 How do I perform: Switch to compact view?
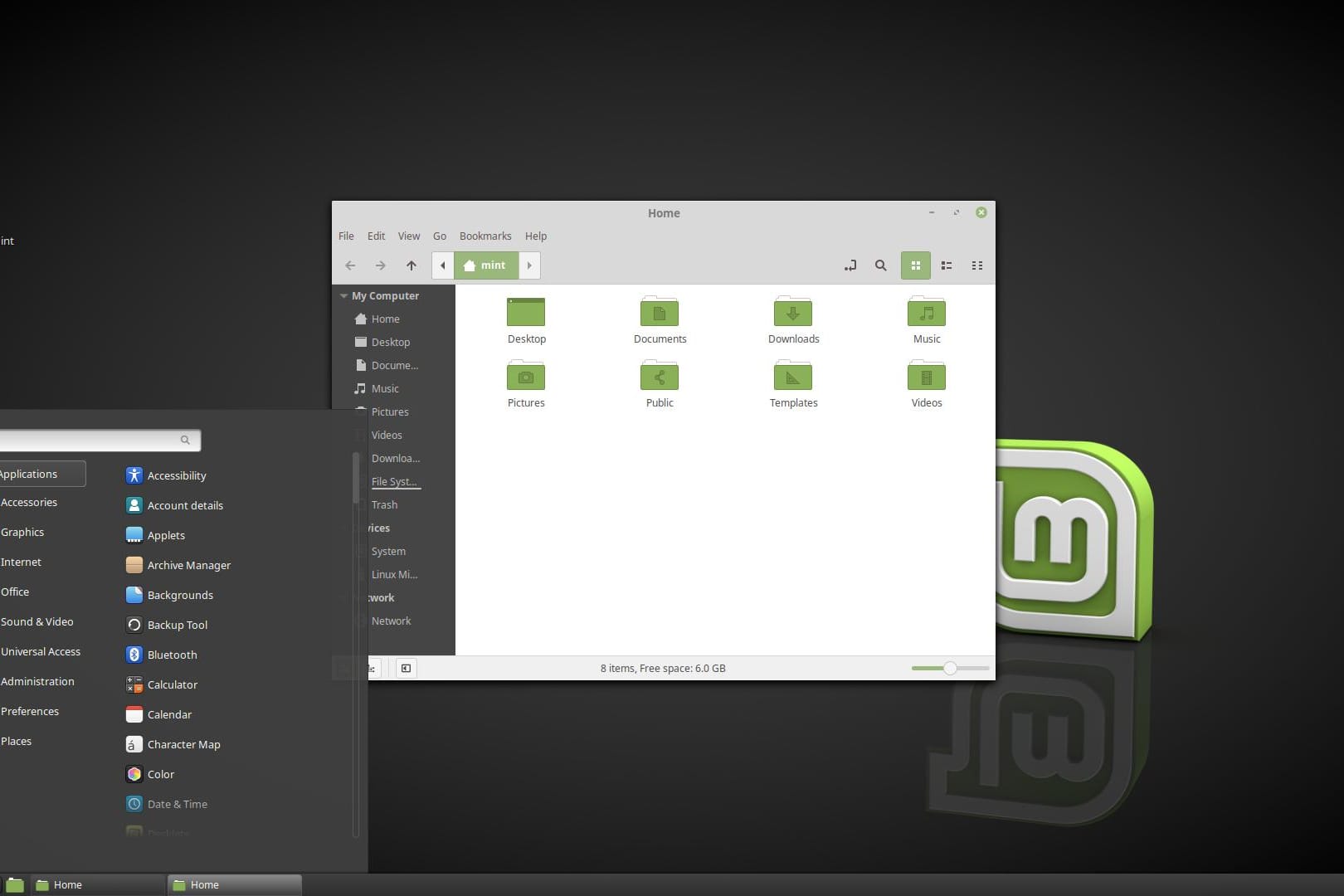pos(977,265)
